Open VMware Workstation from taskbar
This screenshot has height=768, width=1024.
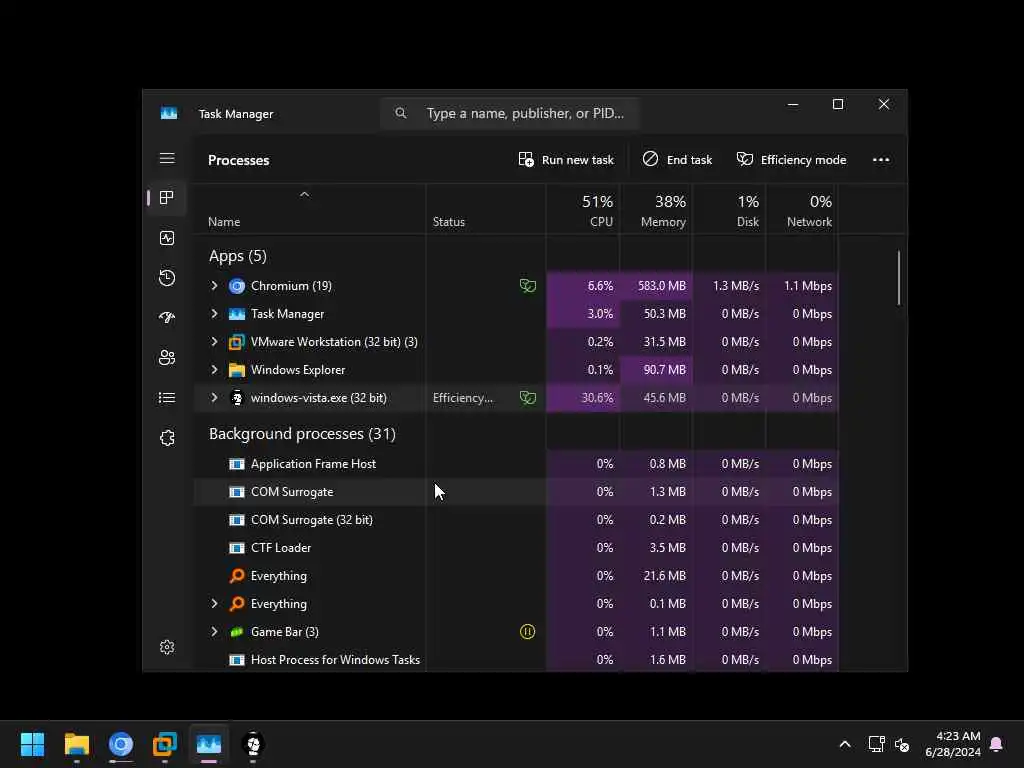tap(165, 744)
